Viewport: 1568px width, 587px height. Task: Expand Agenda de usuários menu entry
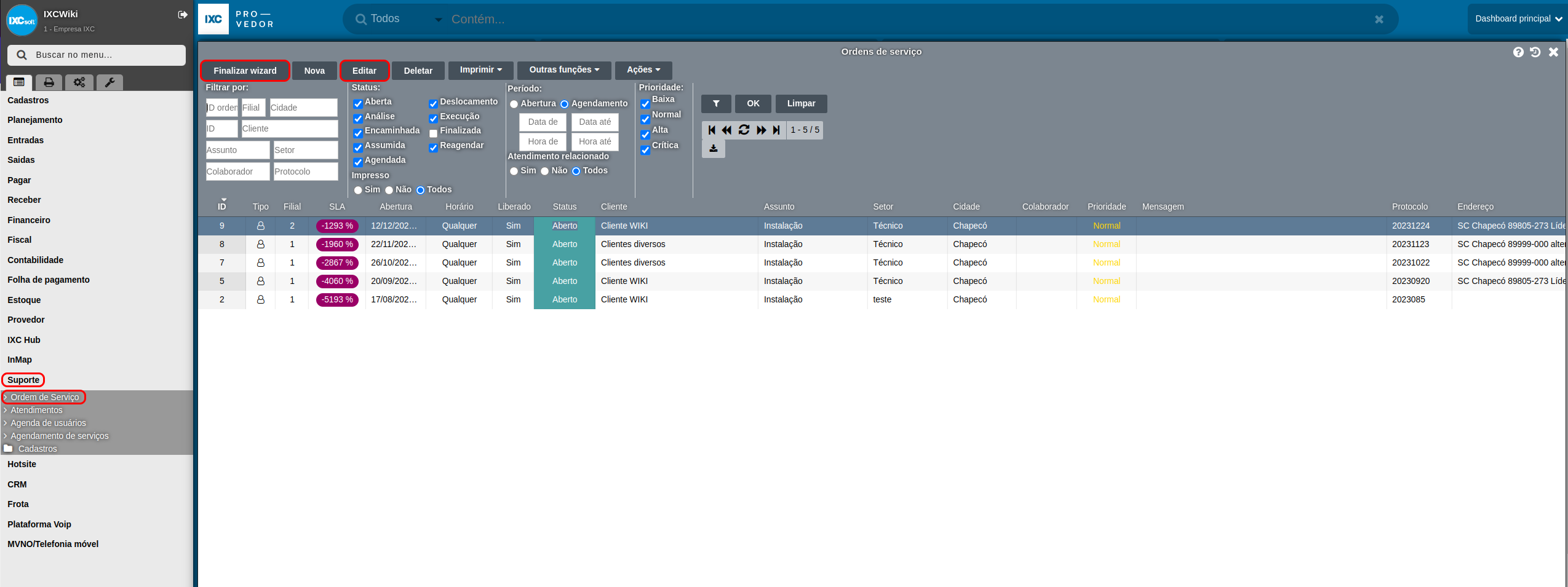(48, 423)
